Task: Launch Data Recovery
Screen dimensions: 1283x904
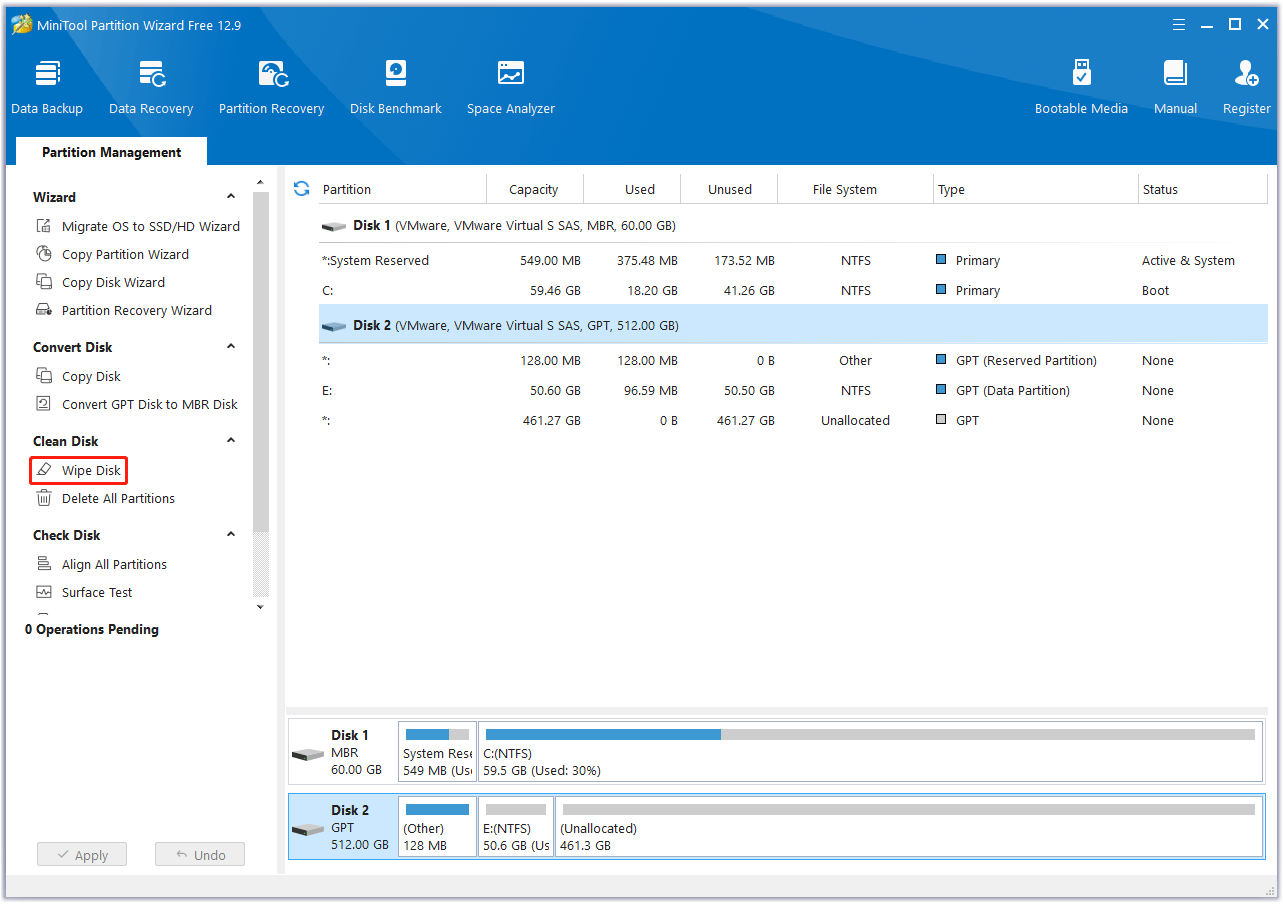Action: [150, 85]
